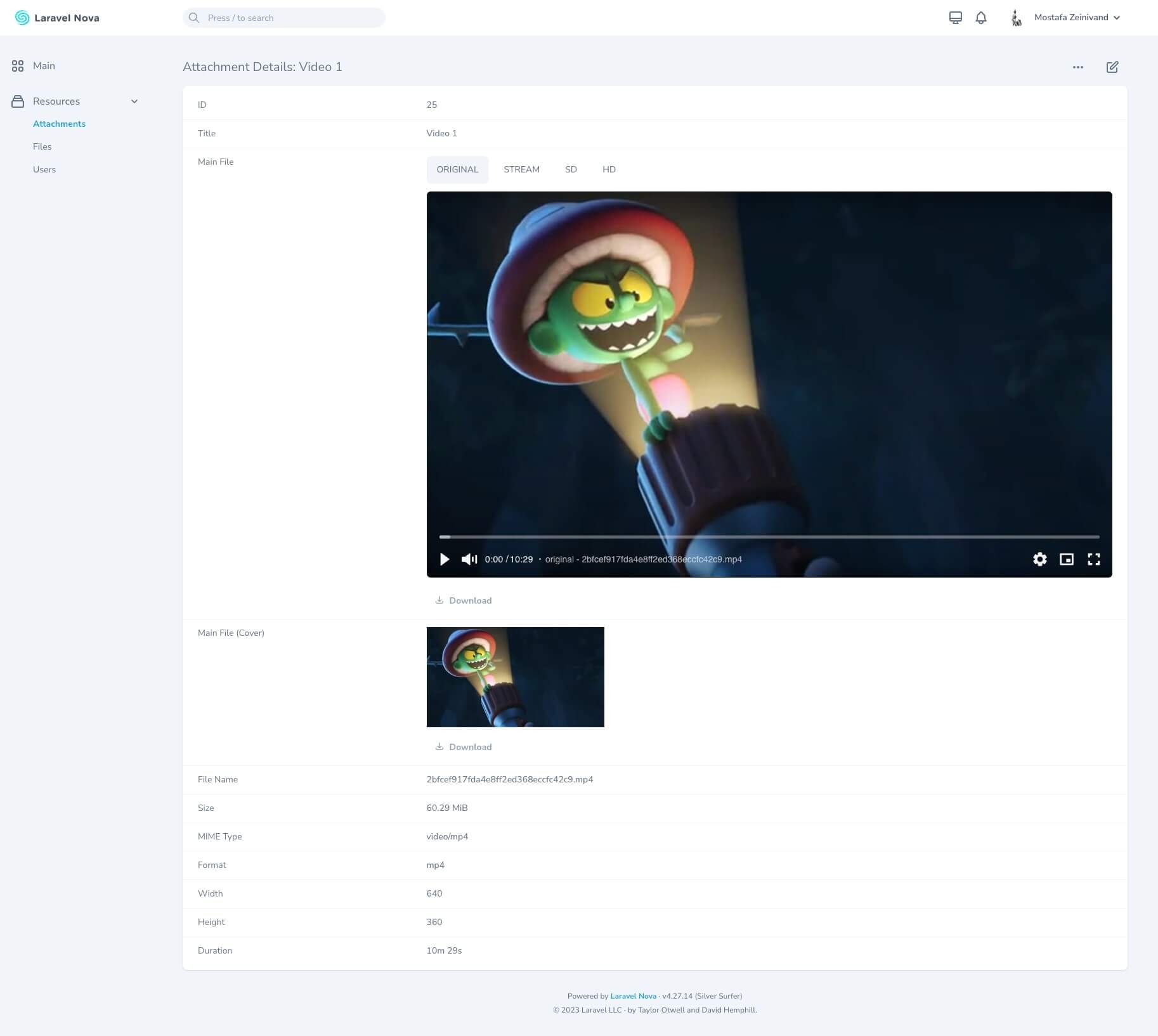Screen dimensions: 1158x1036
Task: Collapse the Resources sidebar section
Action: point(134,101)
